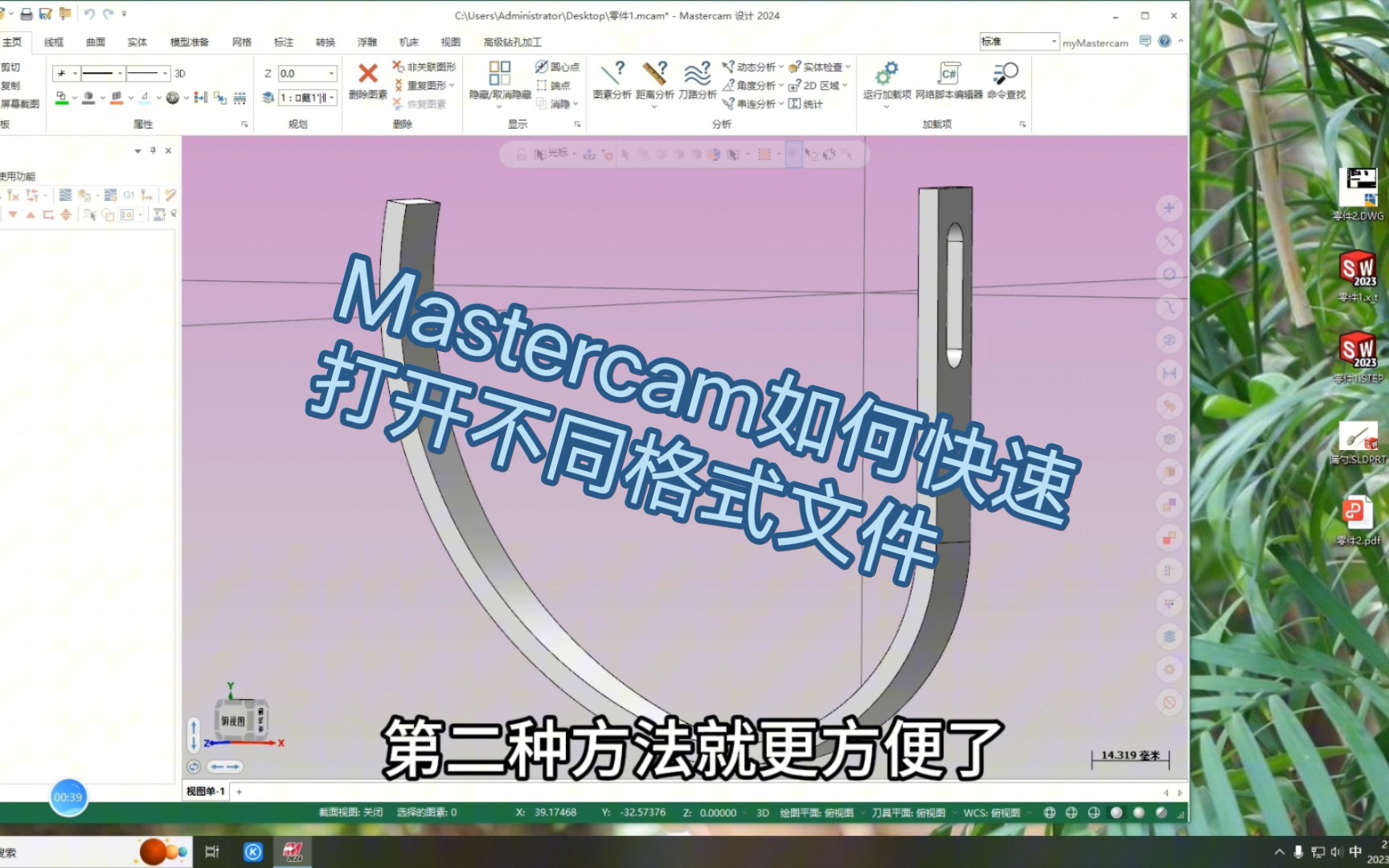This screenshot has width=1389, height=868.
Task: Click the Screen Capture (屏幕截图) button
Action: [x=20, y=104]
